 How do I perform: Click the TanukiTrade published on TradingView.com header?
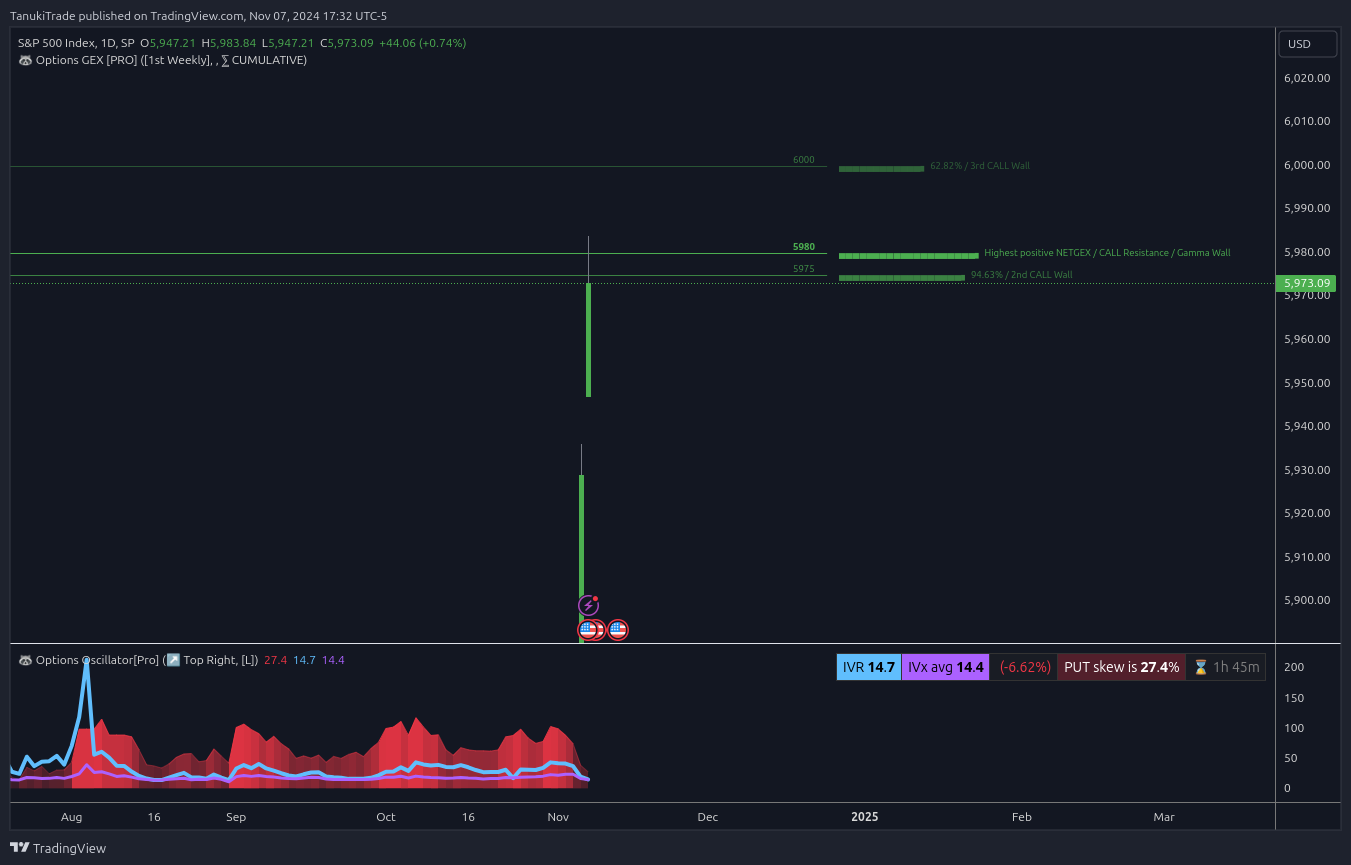pos(198,16)
